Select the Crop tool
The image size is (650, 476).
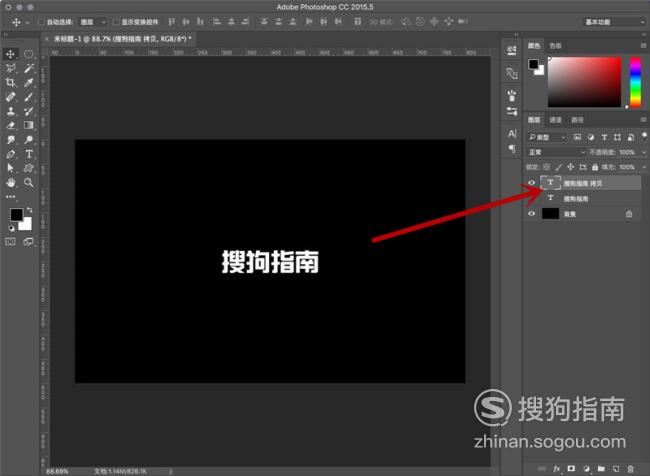10,83
